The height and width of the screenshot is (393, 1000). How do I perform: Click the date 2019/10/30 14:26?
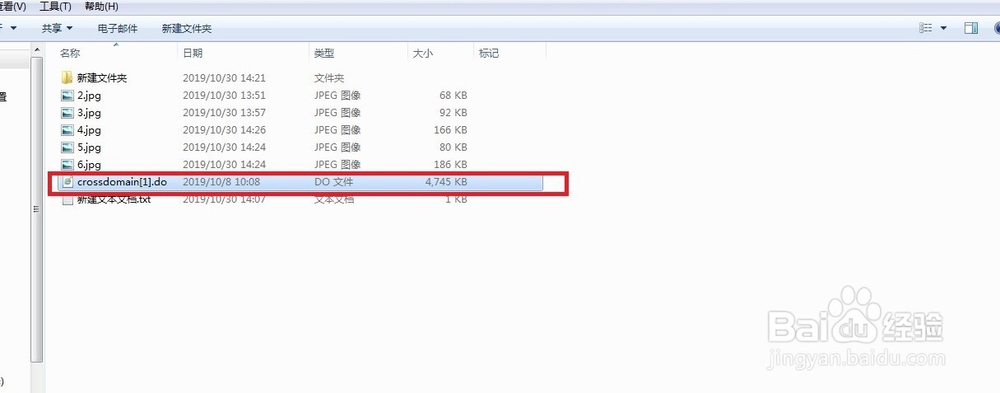[x=224, y=130]
